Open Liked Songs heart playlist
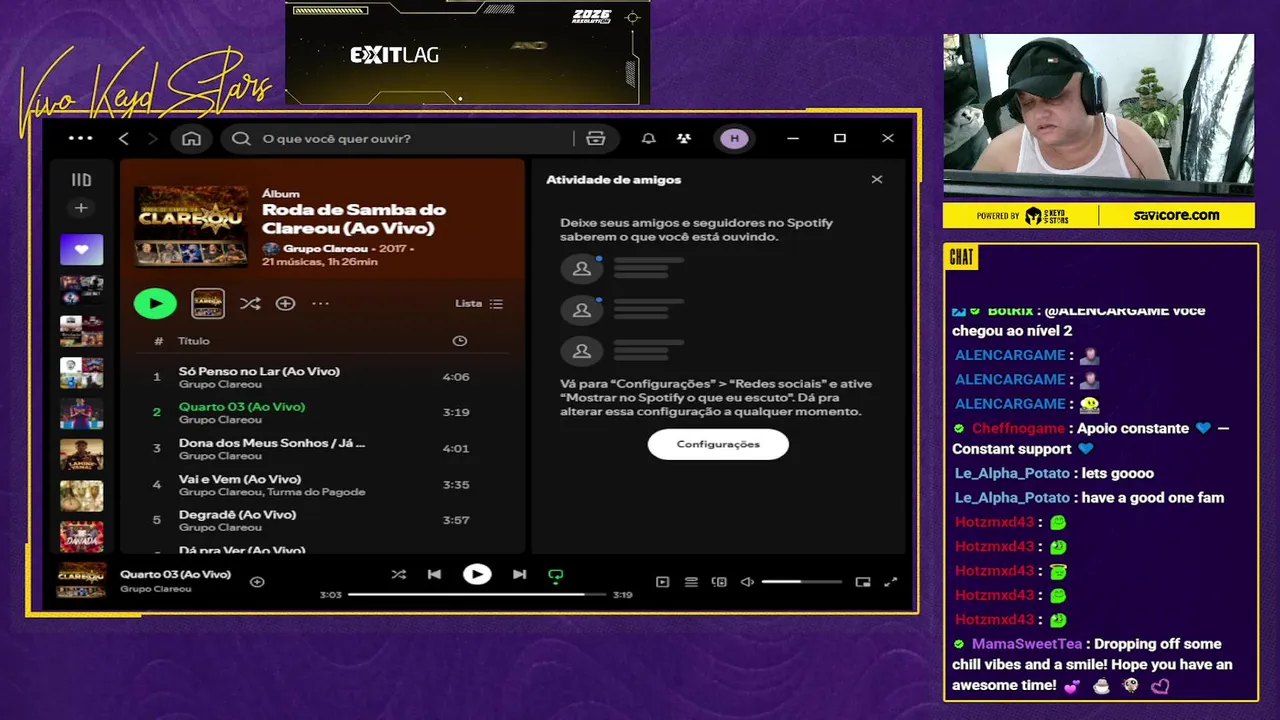This screenshot has height=720, width=1280. click(81, 249)
